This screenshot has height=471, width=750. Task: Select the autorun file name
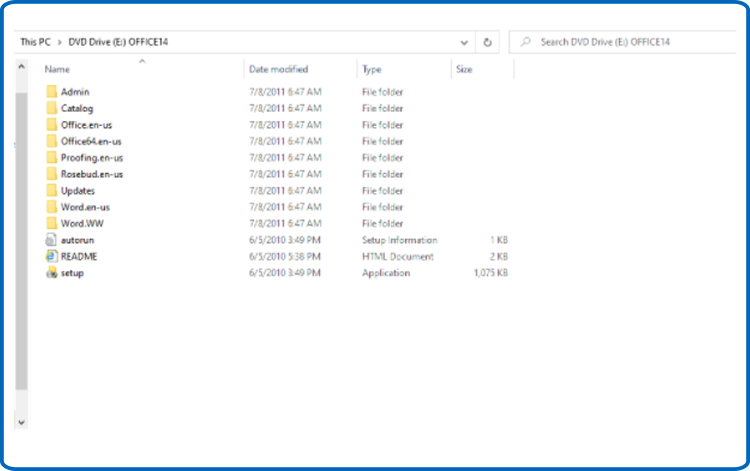(77, 240)
